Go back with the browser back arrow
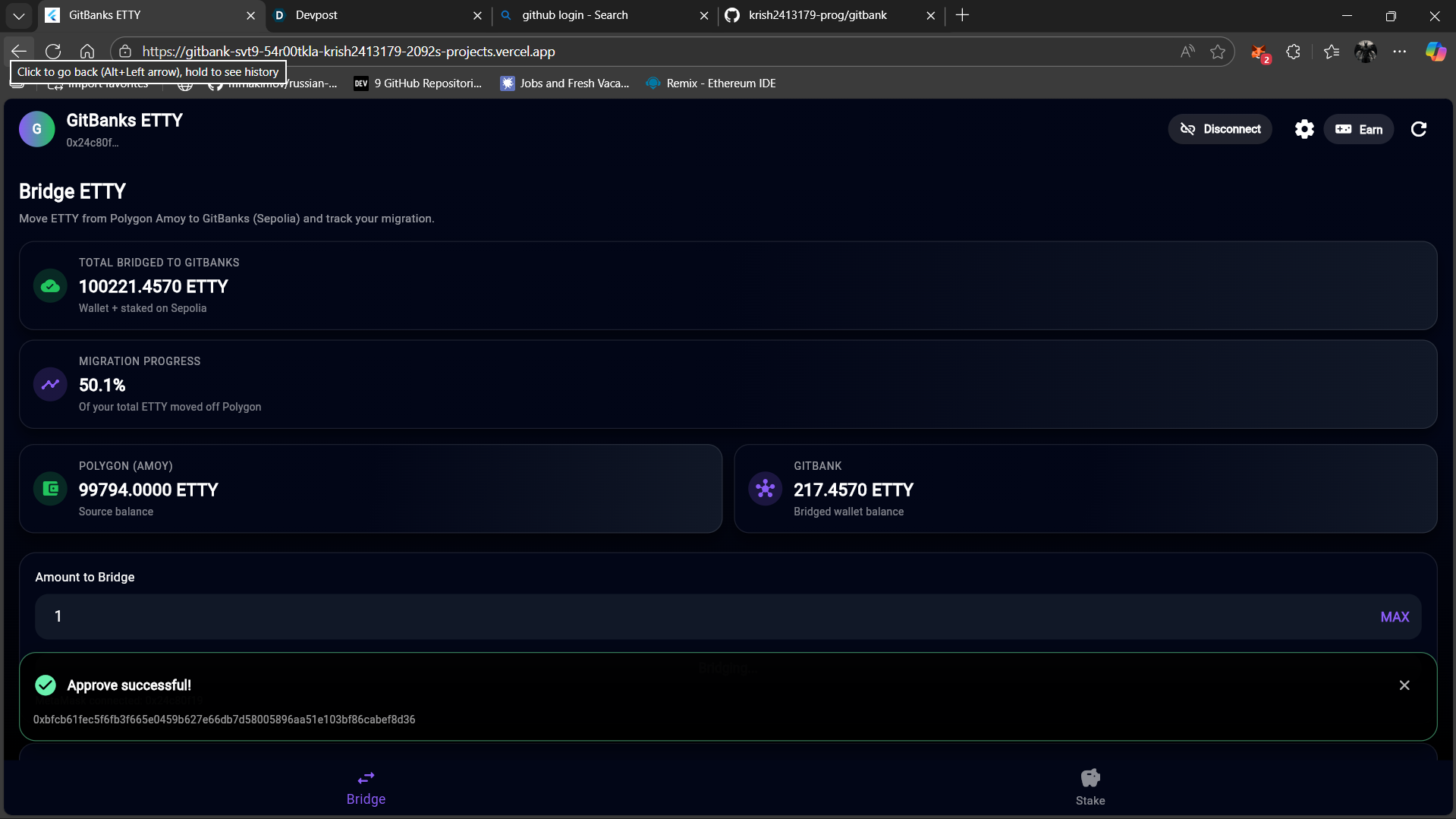Viewport: 1456px width, 819px height. [x=19, y=52]
